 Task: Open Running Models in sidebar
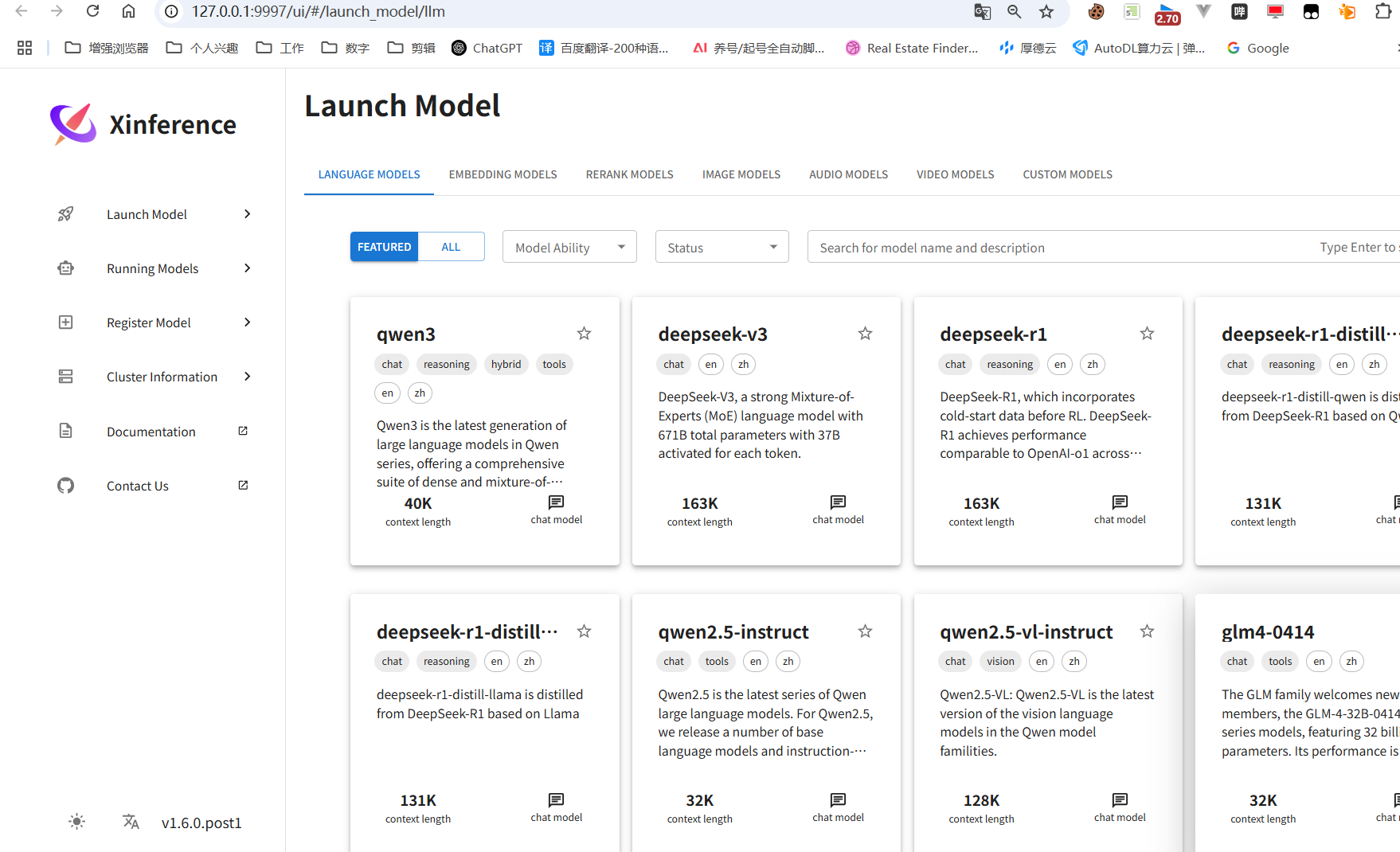pos(153,268)
